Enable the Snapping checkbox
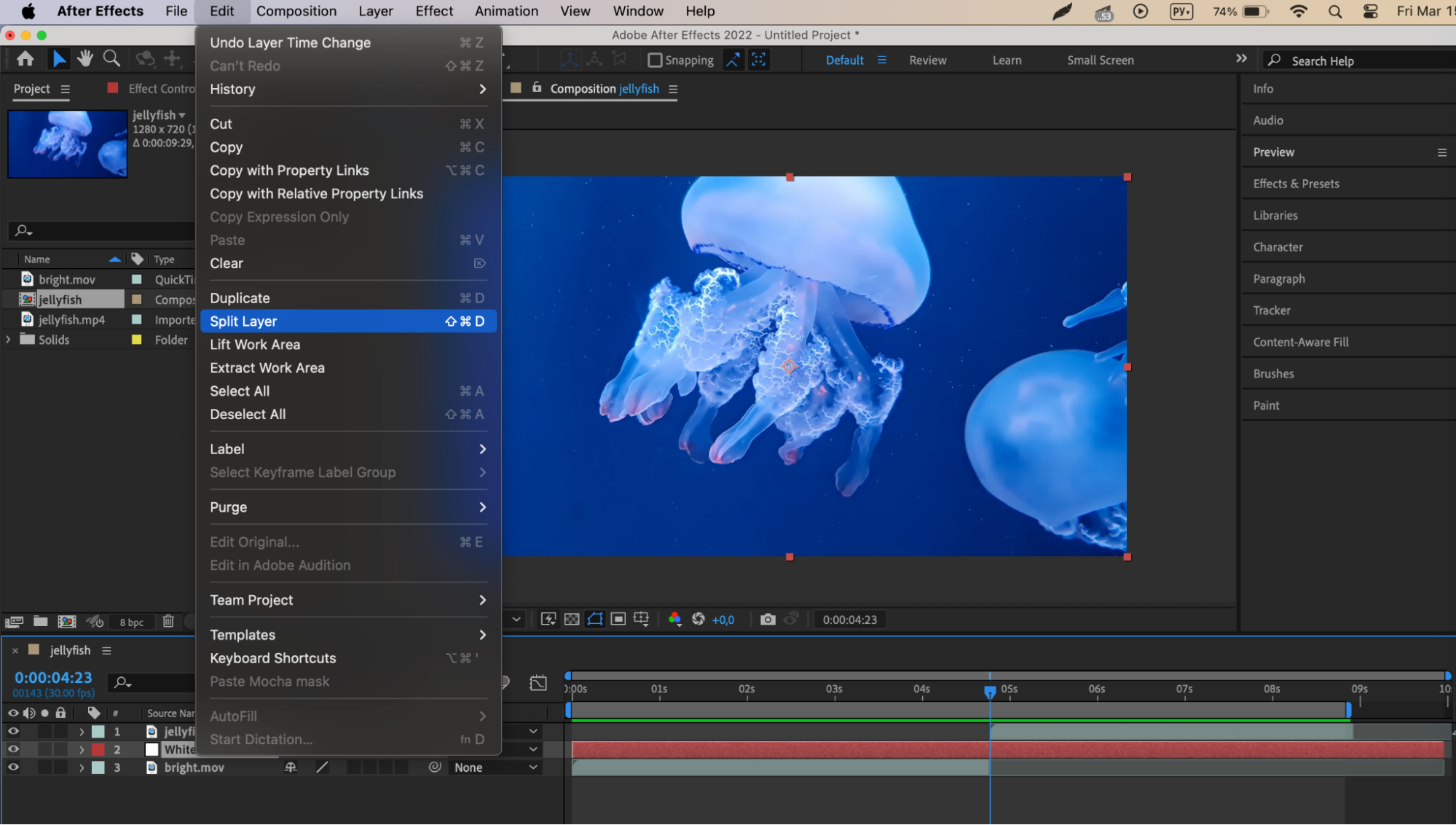 click(655, 60)
